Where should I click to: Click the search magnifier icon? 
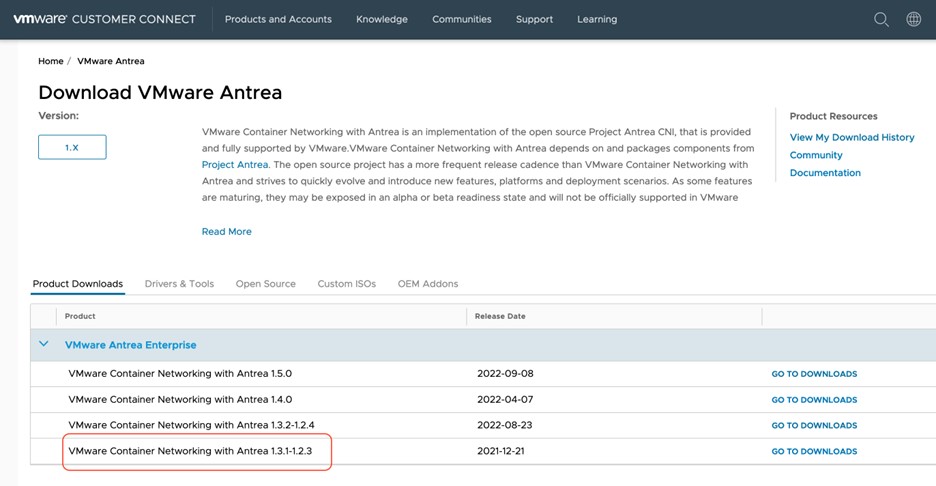[881, 19]
